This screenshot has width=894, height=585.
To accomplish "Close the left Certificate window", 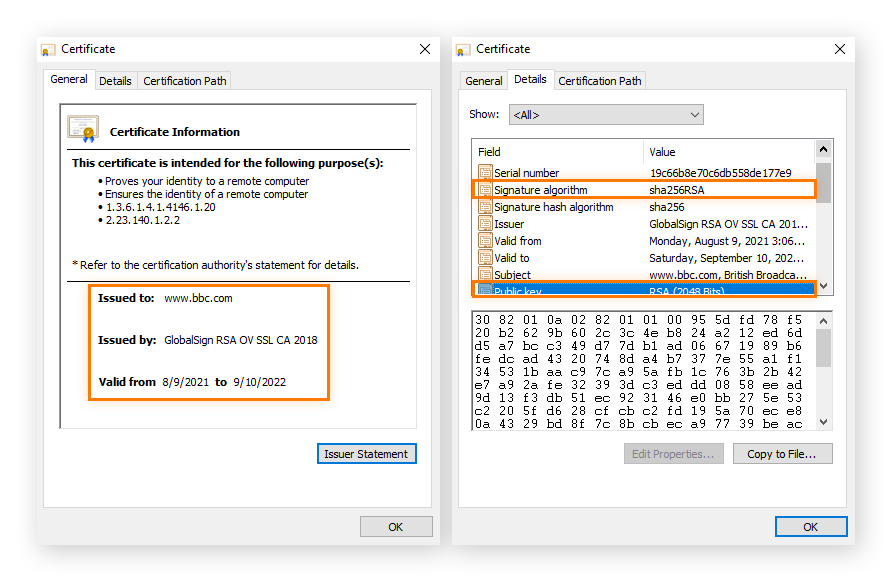I will coord(425,50).
